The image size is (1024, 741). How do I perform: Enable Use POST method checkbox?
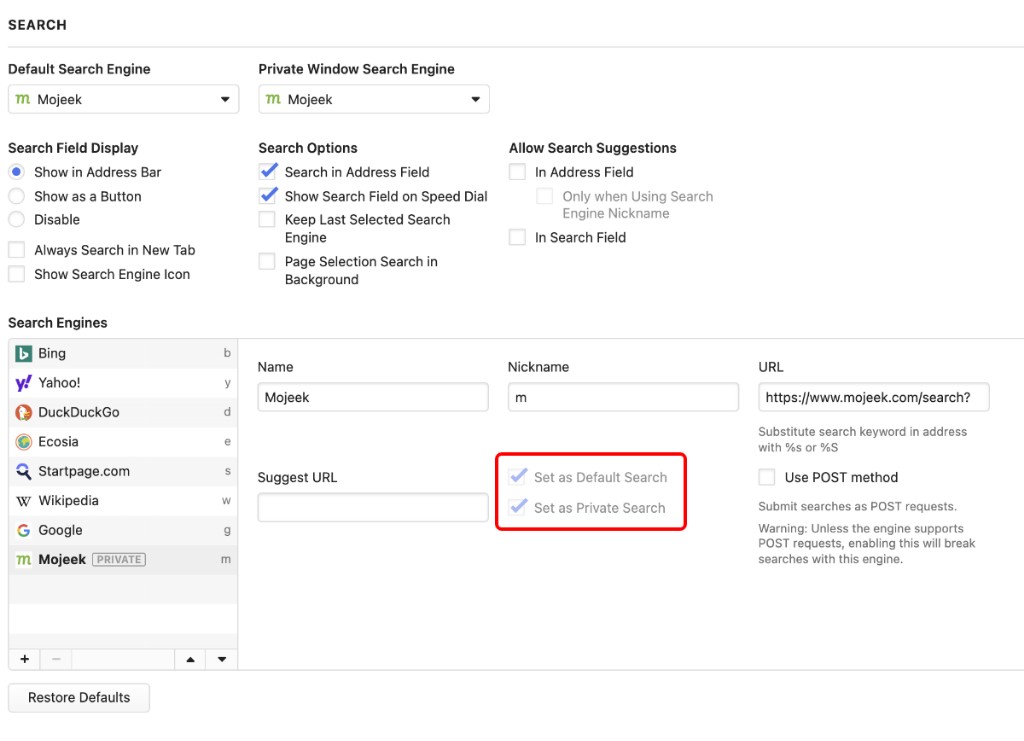(767, 477)
